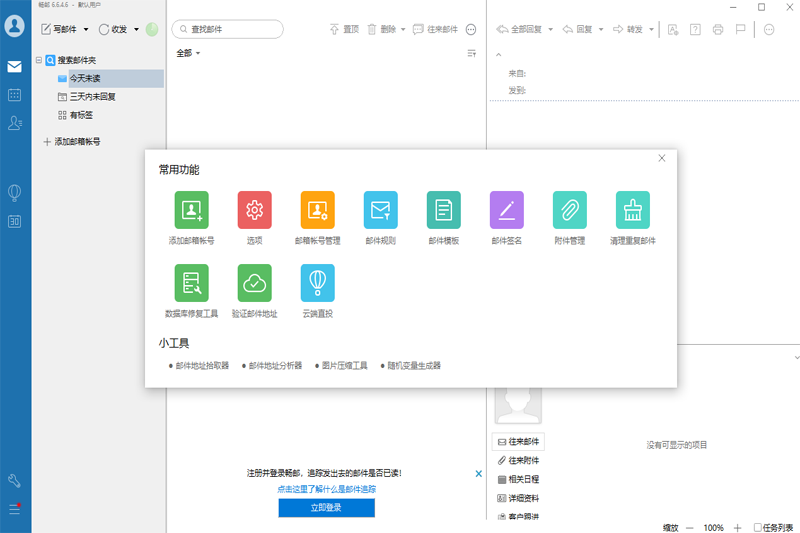
Task: Click the zoom-in plus control
Action: point(737,527)
